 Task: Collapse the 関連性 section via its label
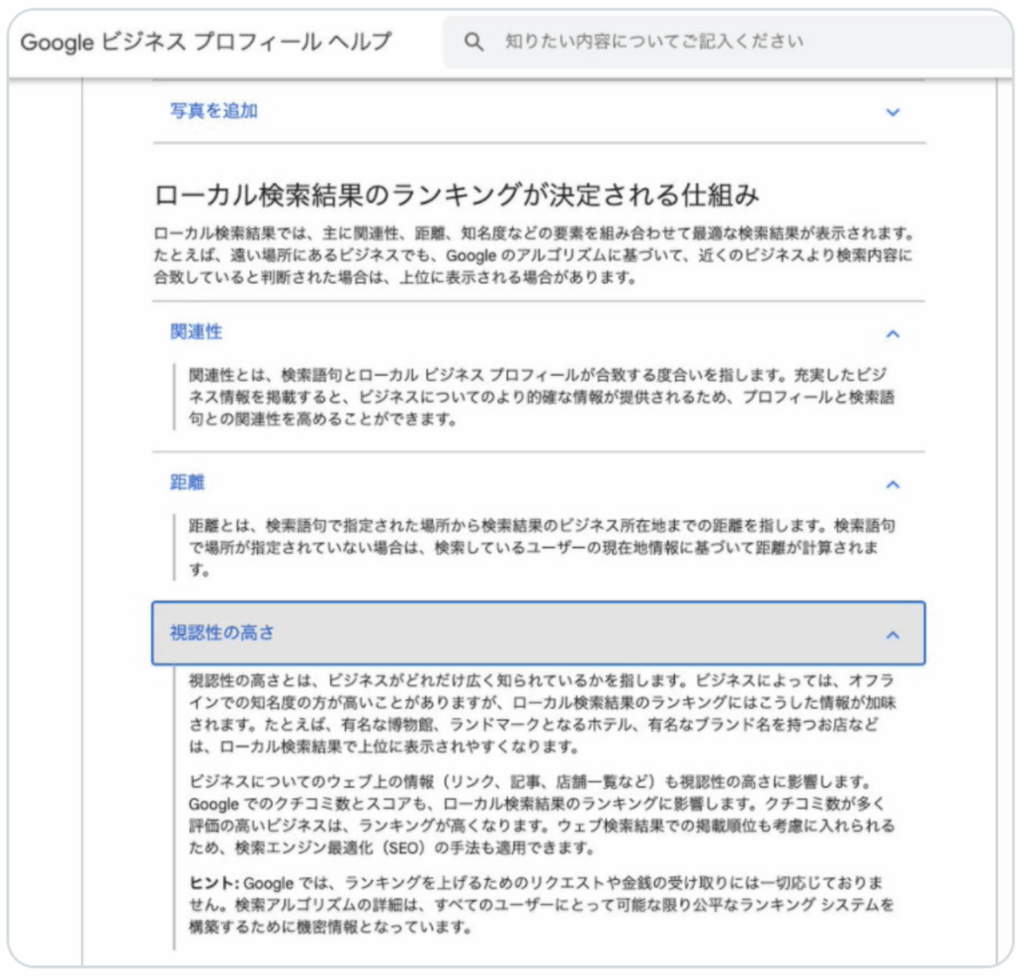tap(196, 332)
